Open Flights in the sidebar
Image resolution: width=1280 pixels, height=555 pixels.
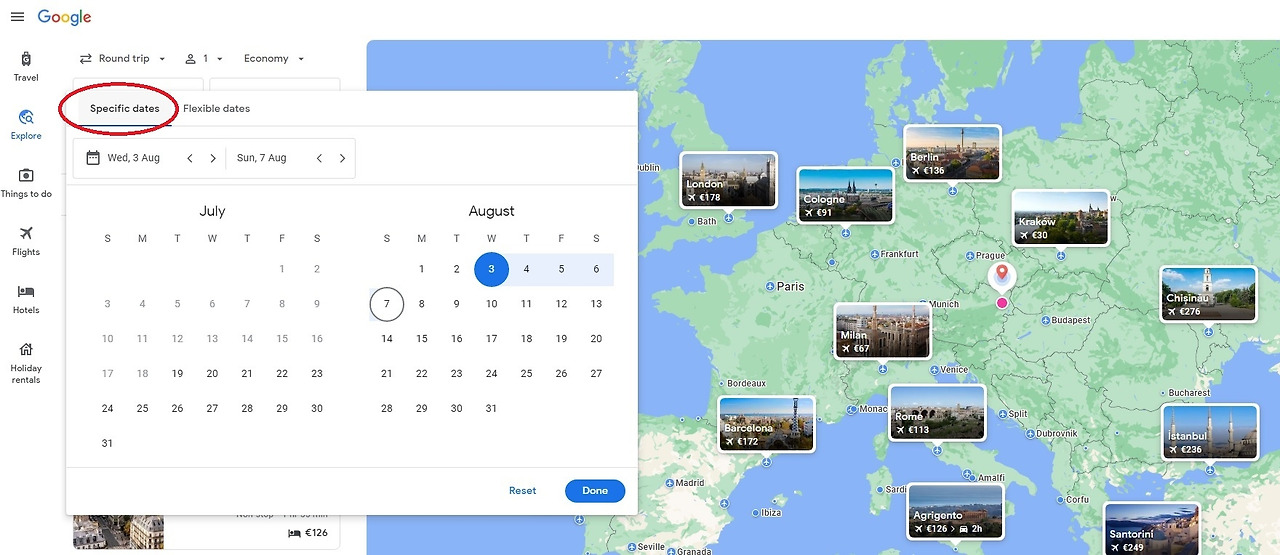[x=26, y=241]
